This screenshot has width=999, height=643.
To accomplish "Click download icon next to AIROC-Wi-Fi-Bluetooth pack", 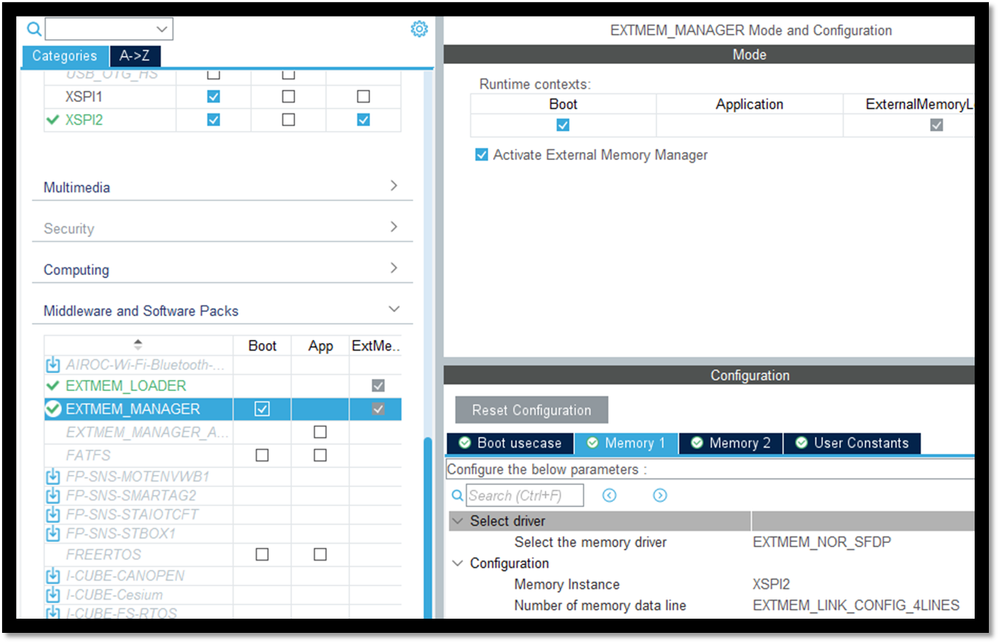I will point(53,365).
